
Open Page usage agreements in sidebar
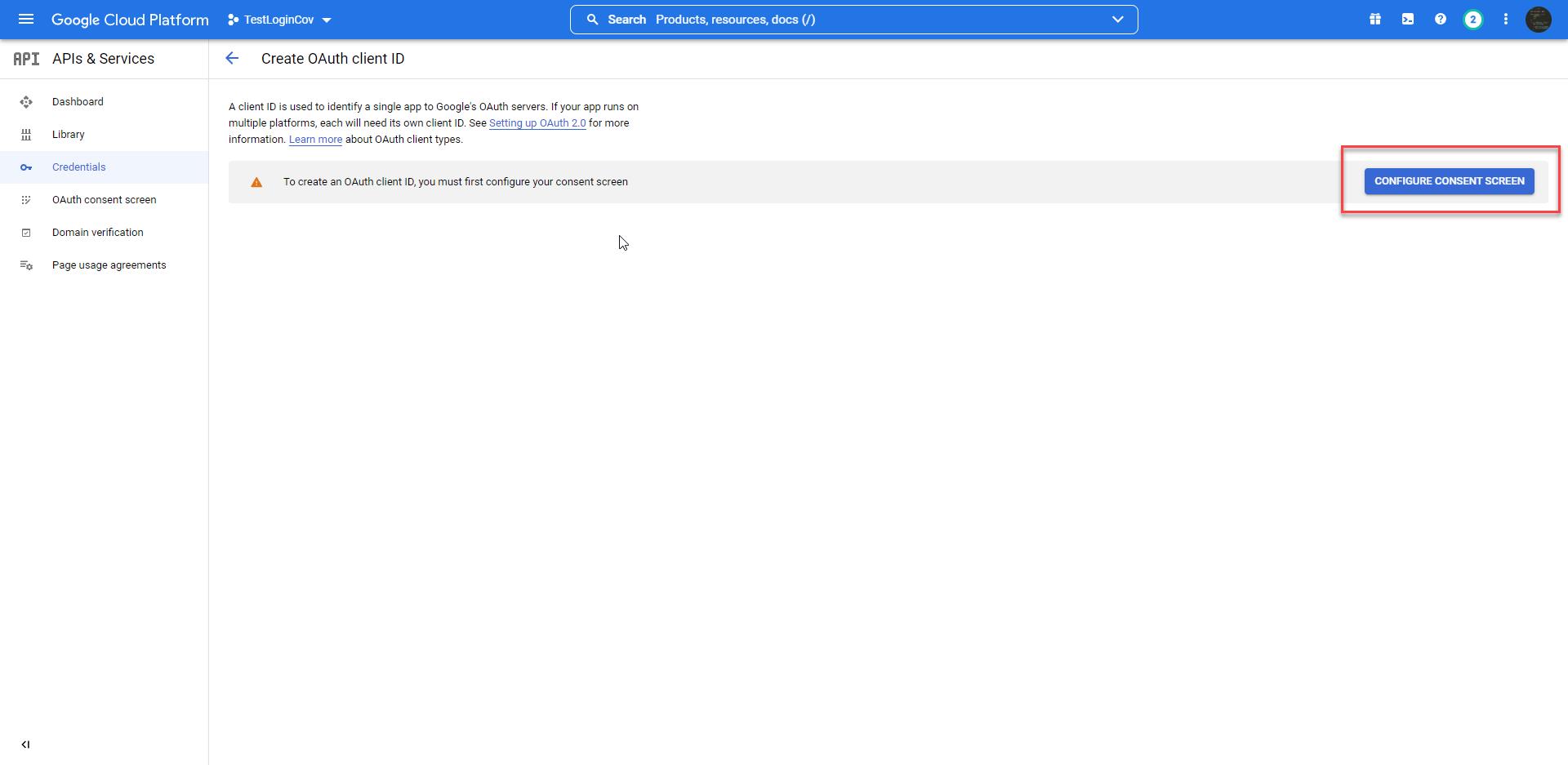click(105, 265)
